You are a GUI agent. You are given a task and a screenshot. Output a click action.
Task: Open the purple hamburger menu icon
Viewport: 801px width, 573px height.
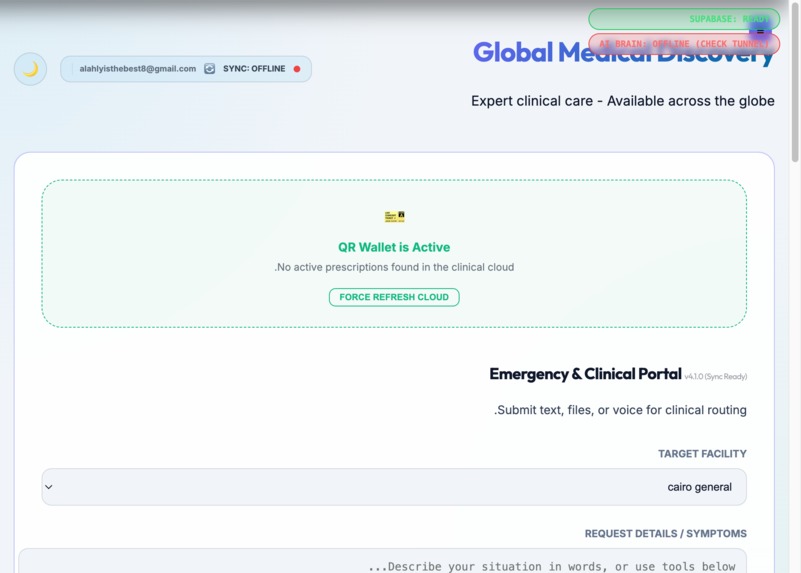point(760,32)
